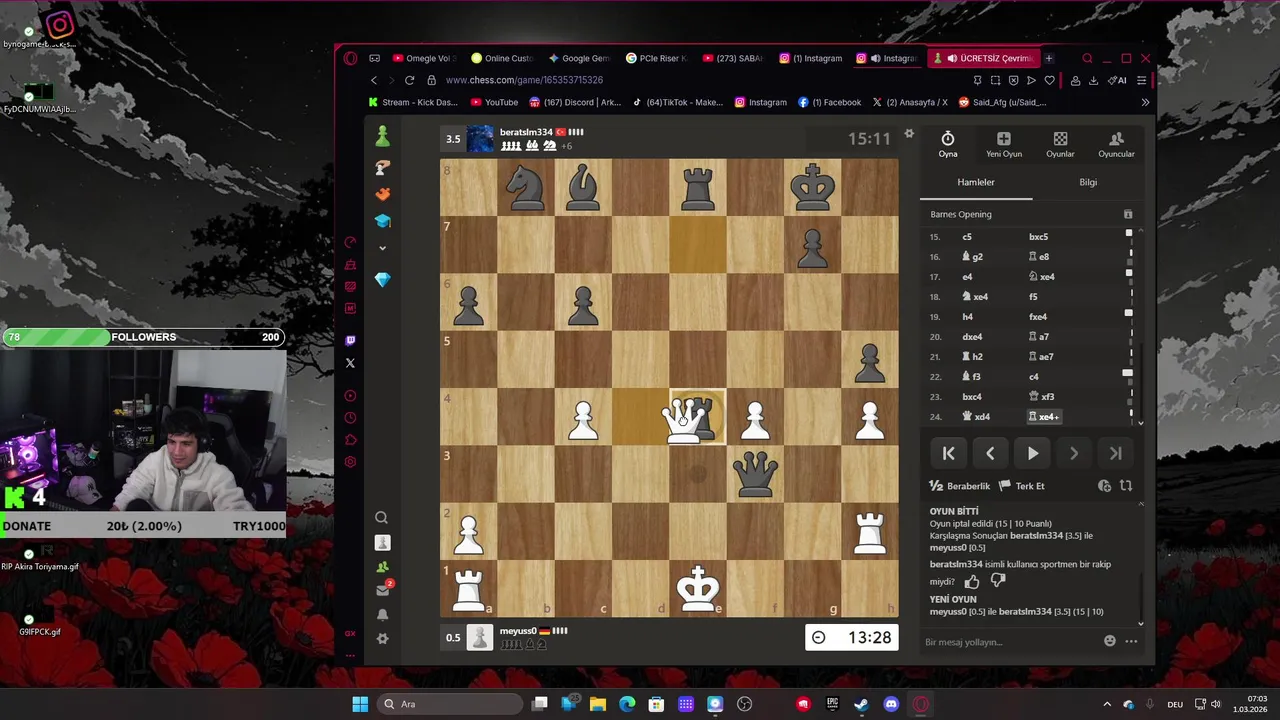Give thumbs up for sportsmanship
Image resolution: width=1280 pixels, height=720 pixels.
point(972,581)
